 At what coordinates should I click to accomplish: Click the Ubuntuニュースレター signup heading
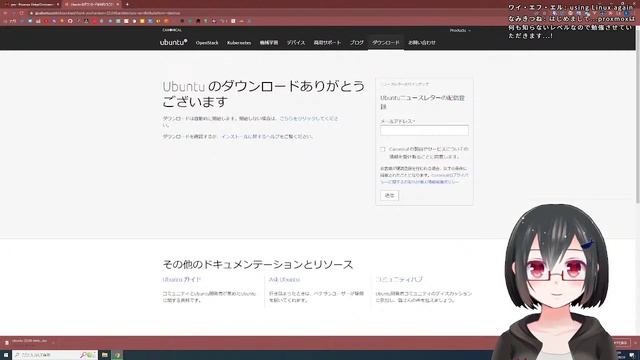422,102
